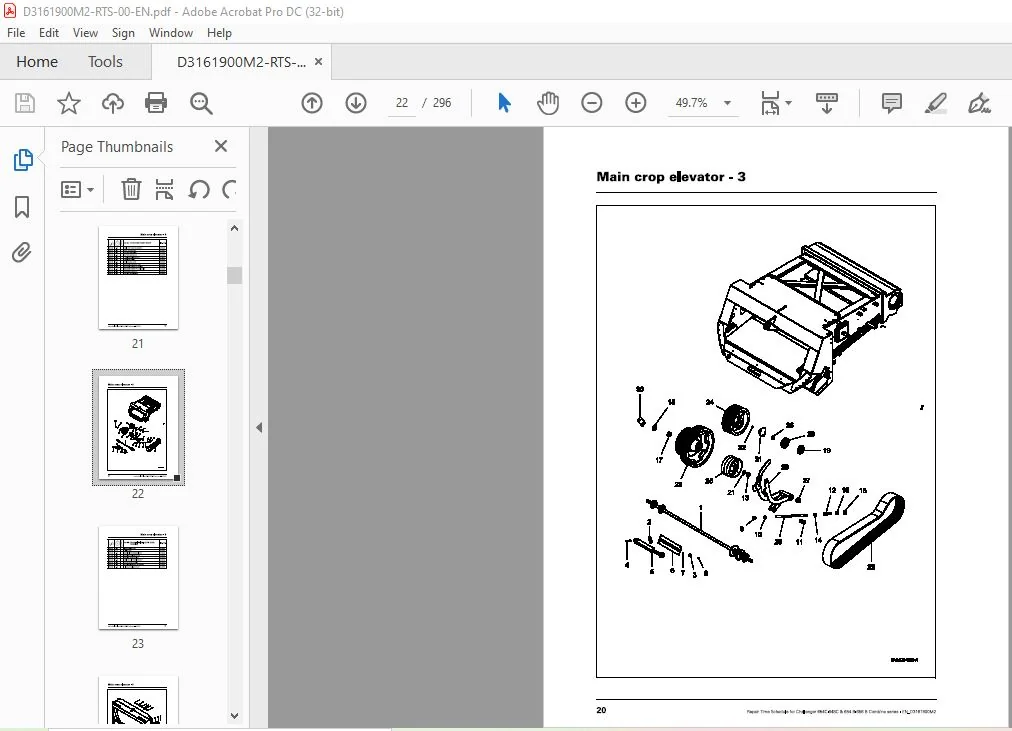Open the Window menu
Screen dimensions: 1012x731
point(171,33)
